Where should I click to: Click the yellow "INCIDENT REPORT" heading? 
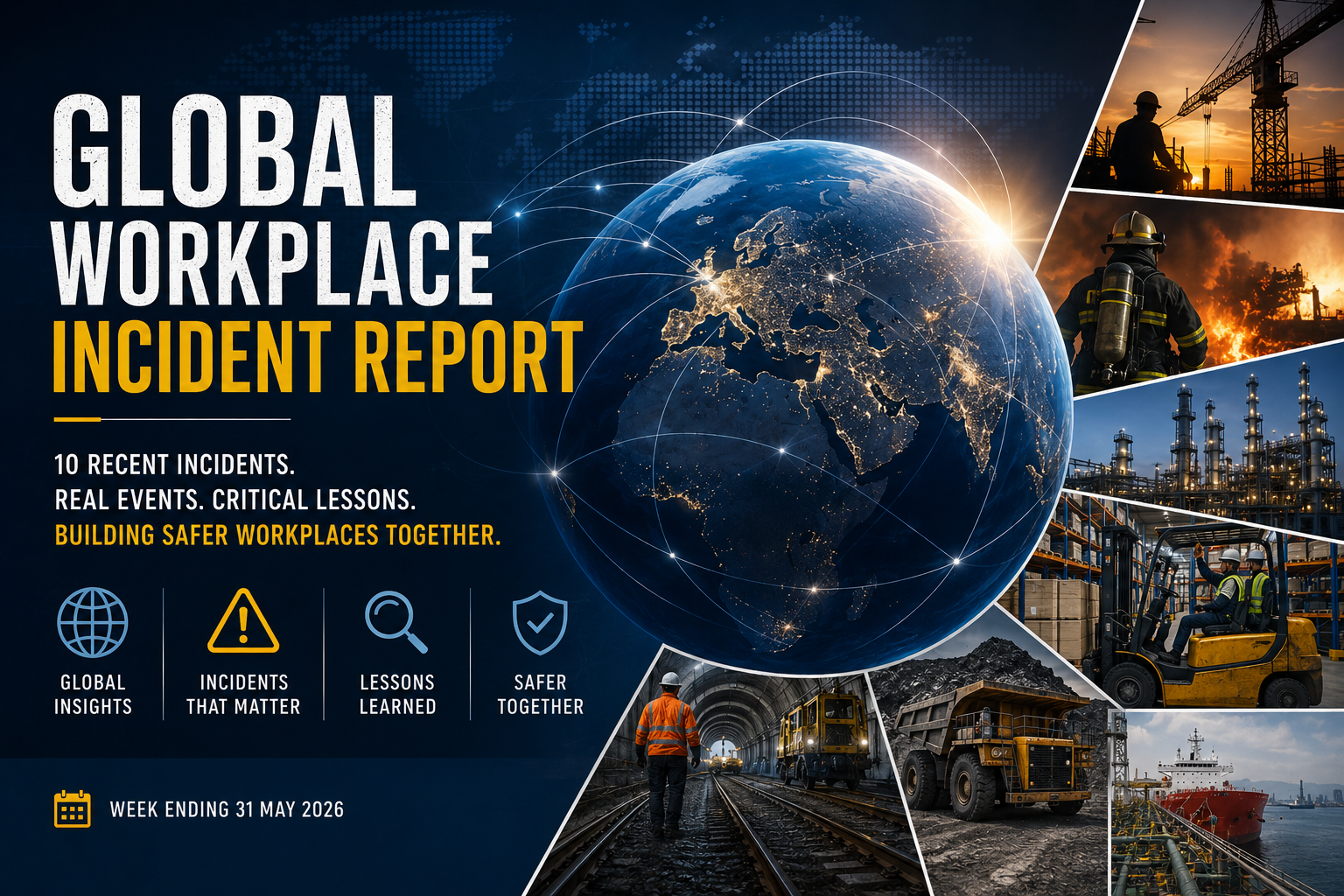click(x=318, y=357)
